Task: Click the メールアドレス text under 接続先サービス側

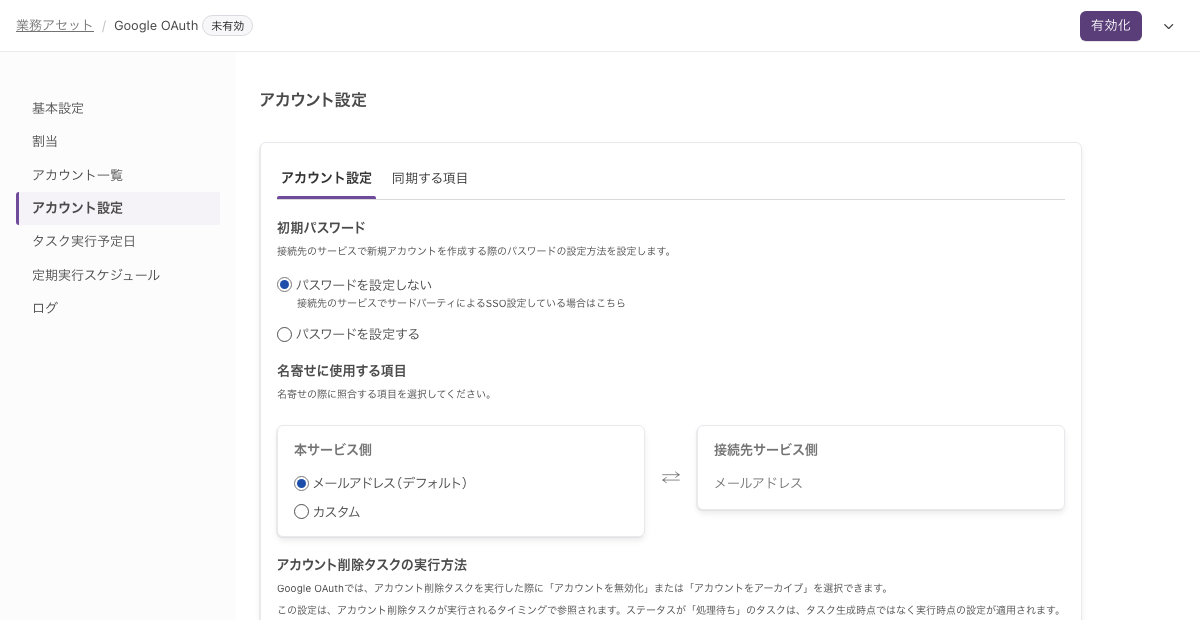Action: tap(758, 483)
